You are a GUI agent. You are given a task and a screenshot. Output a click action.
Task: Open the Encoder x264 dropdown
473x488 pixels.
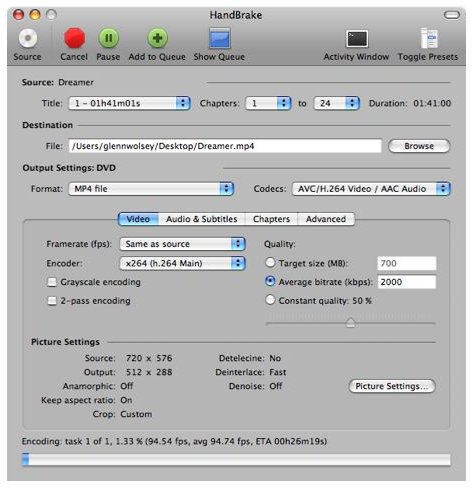click(183, 263)
